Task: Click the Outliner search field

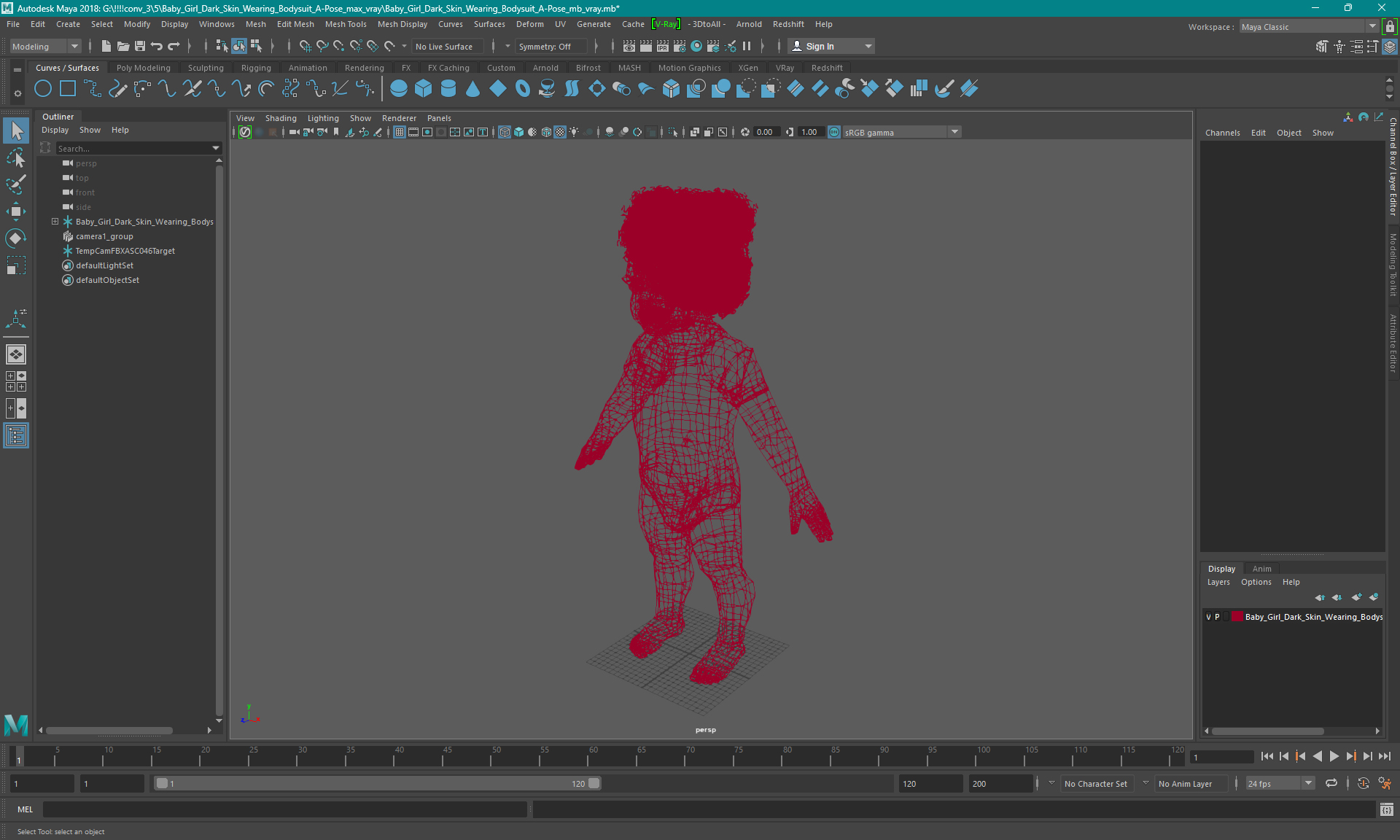Action: pyautogui.click(x=133, y=148)
